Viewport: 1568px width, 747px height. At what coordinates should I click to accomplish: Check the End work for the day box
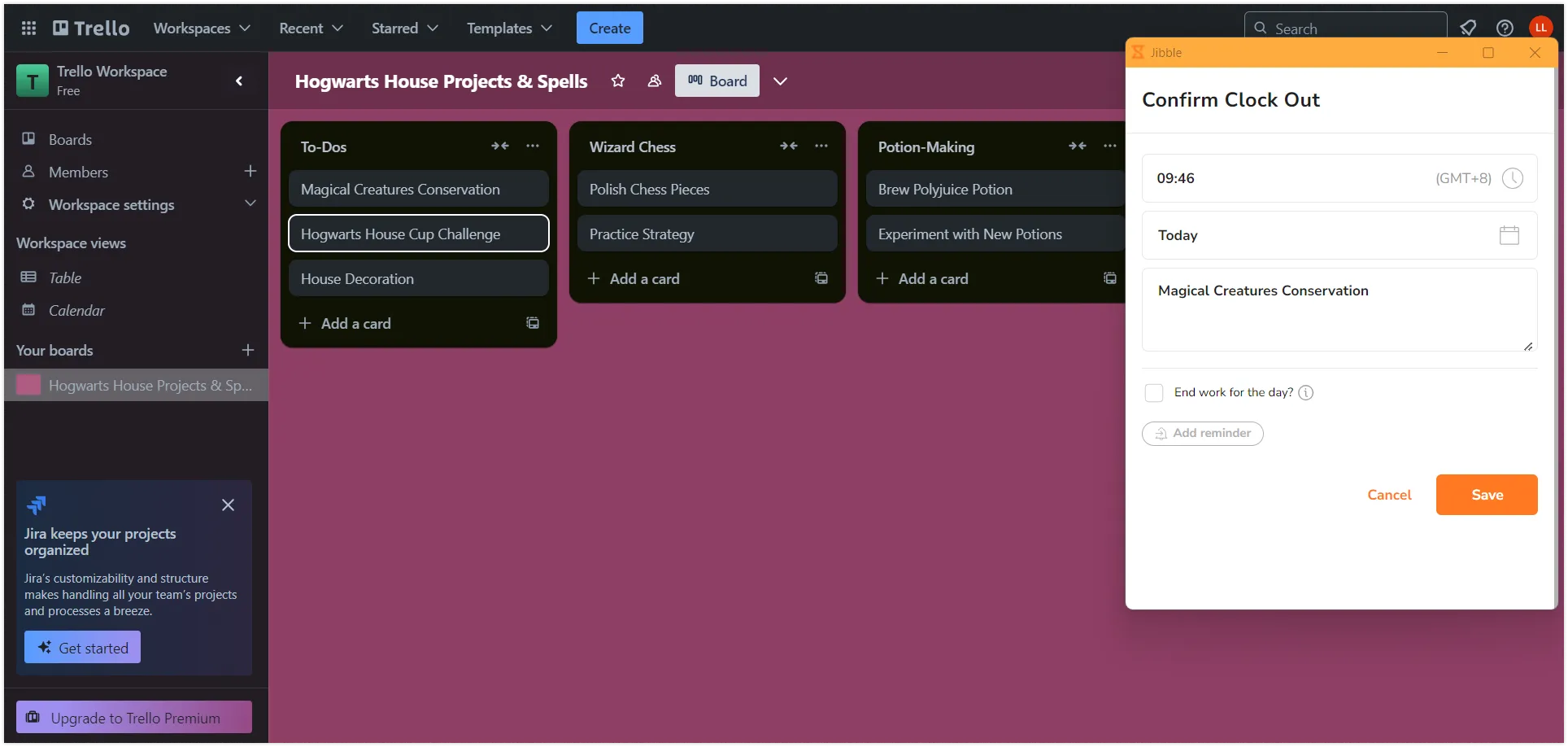1154,393
